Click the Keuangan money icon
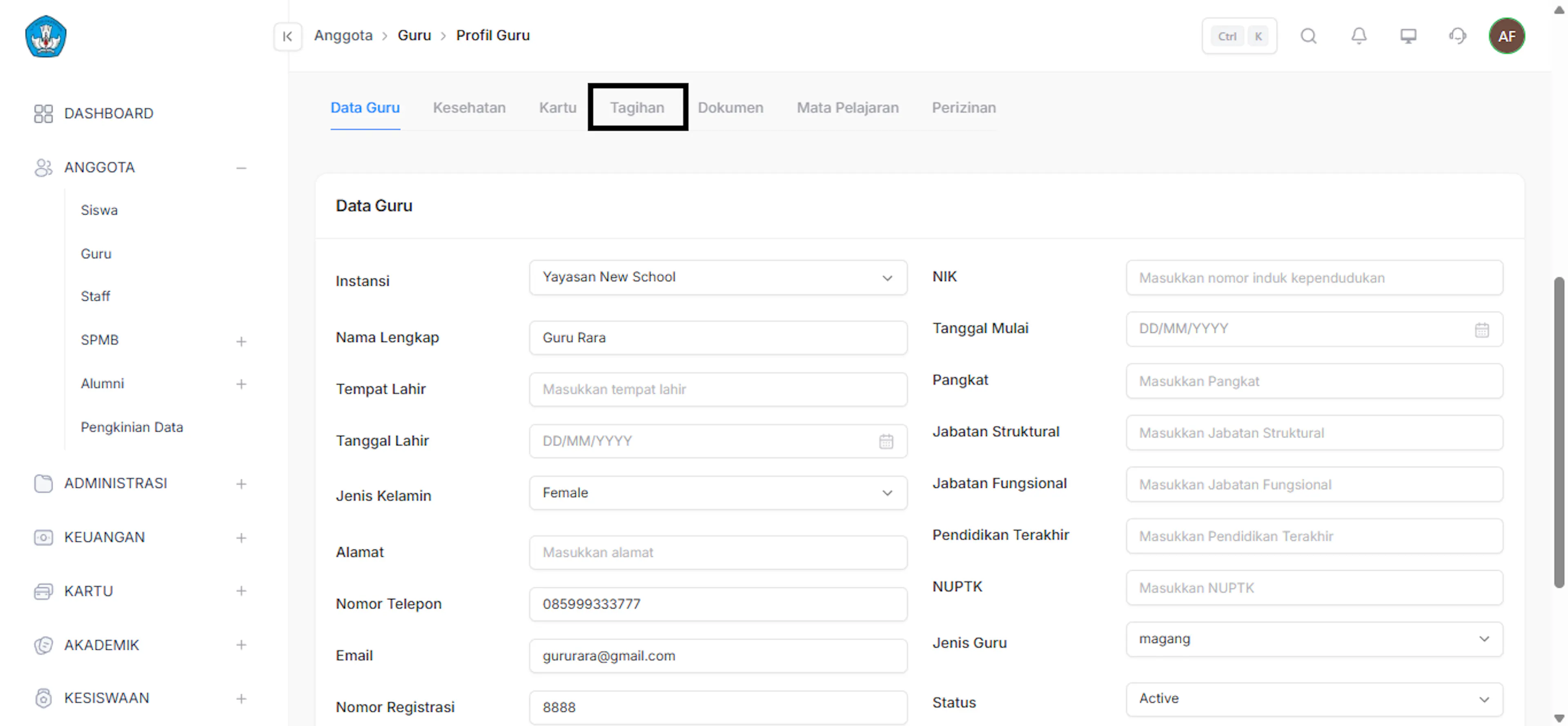 [43, 537]
